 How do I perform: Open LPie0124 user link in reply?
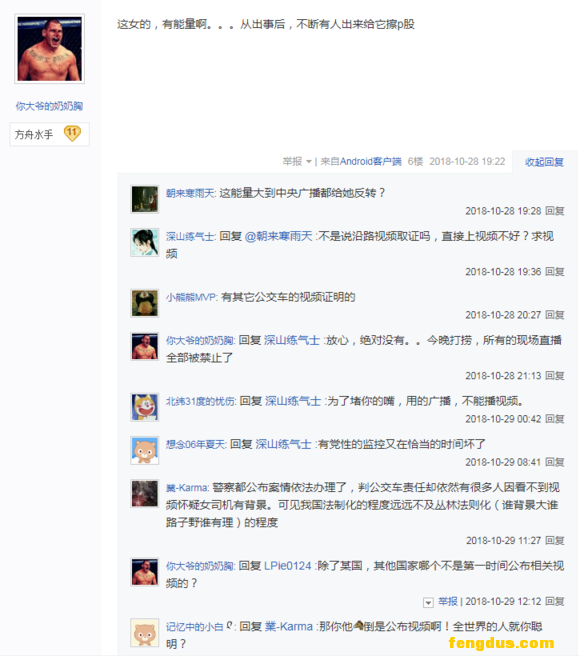(x=287, y=566)
